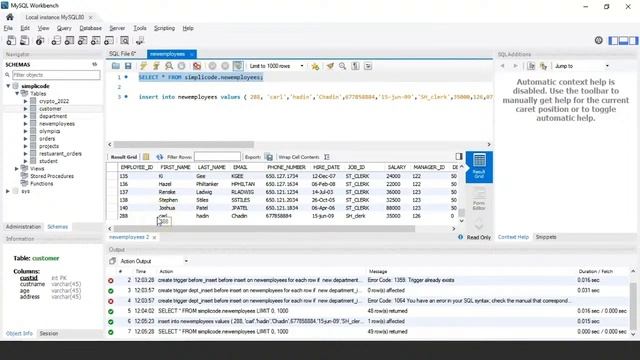640x360 pixels.
Task: Toggle continue-on-error for script execution
Action: (197, 66)
